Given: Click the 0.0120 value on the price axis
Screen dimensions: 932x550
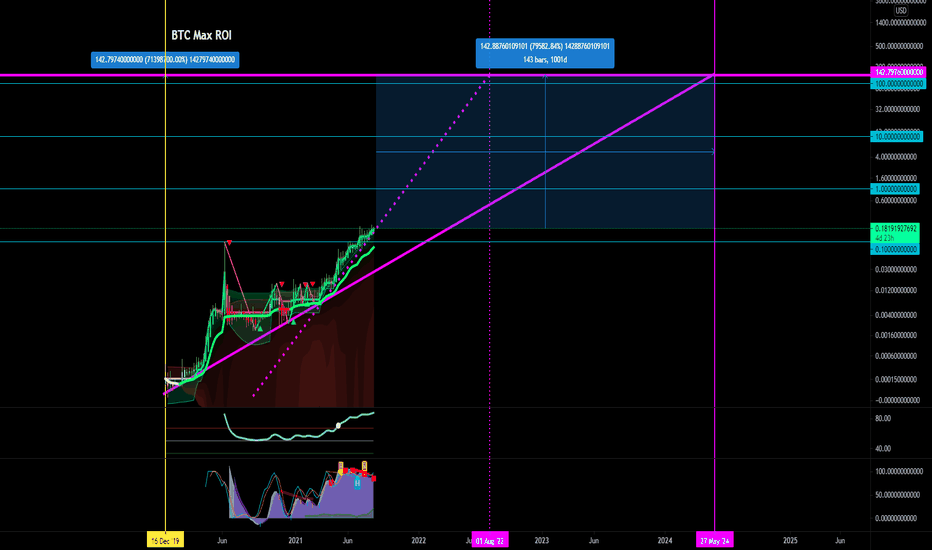Looking at the screenshot, I should [x=896, y=290].
